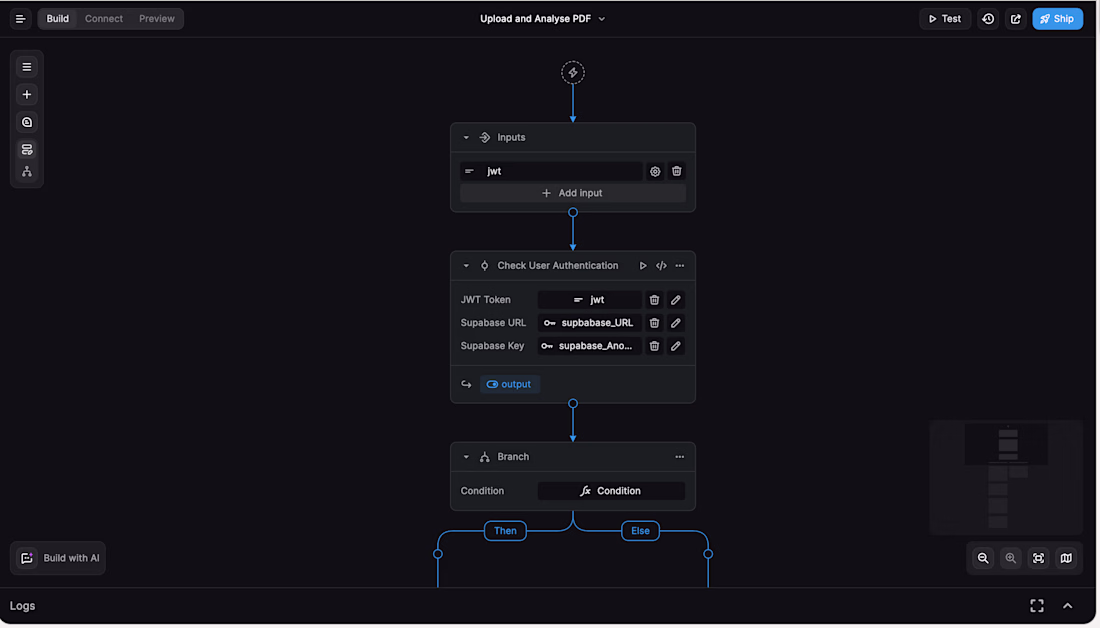Switch to the Connect tab

coord(104,19)
